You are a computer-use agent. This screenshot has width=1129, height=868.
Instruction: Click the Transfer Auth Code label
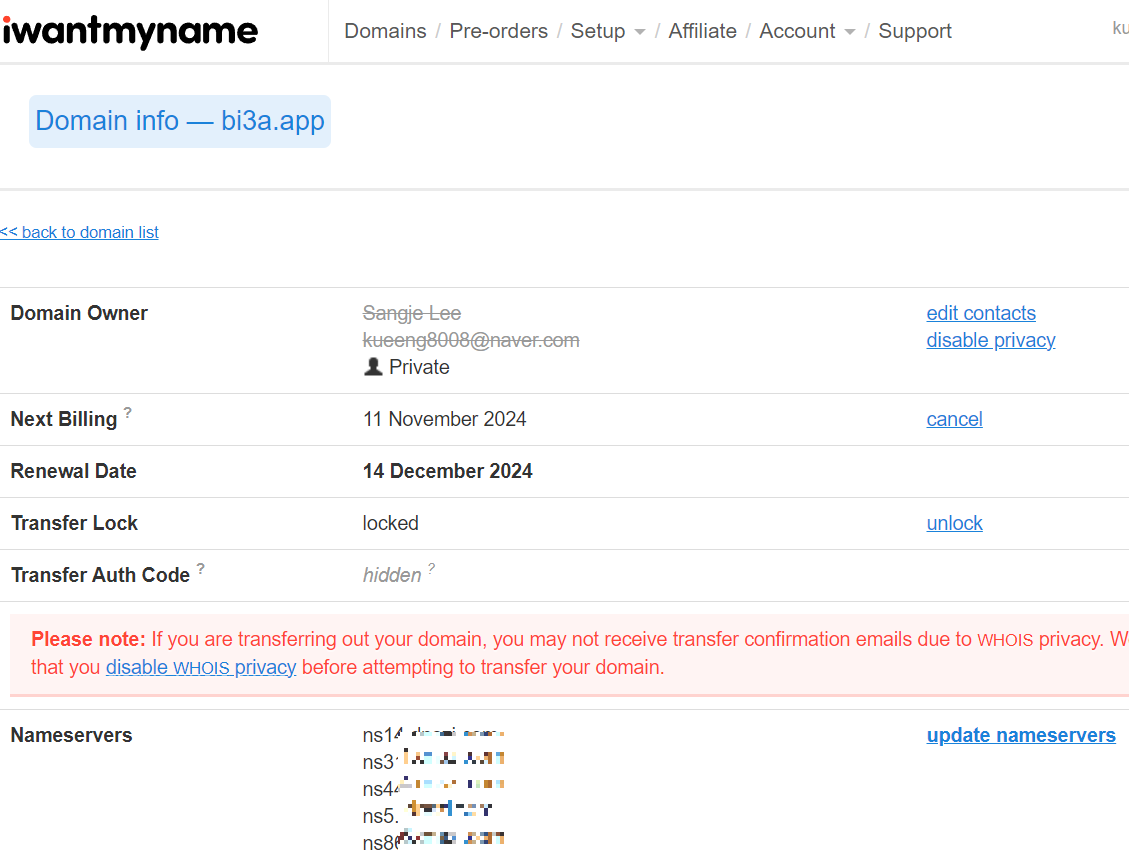(x=100, y=575)
